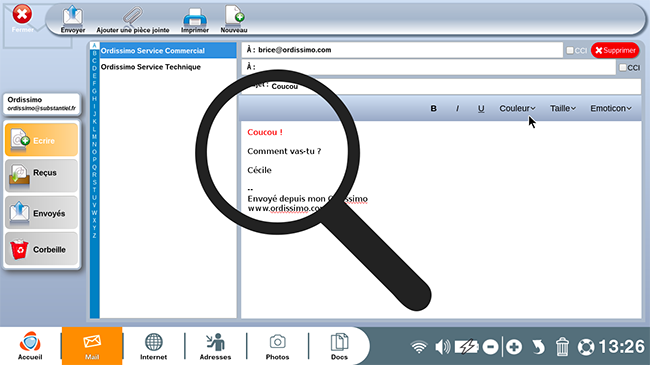650x365 pixels.
Task: Click the red Supprimer button
Action: [x=615, y=50]
